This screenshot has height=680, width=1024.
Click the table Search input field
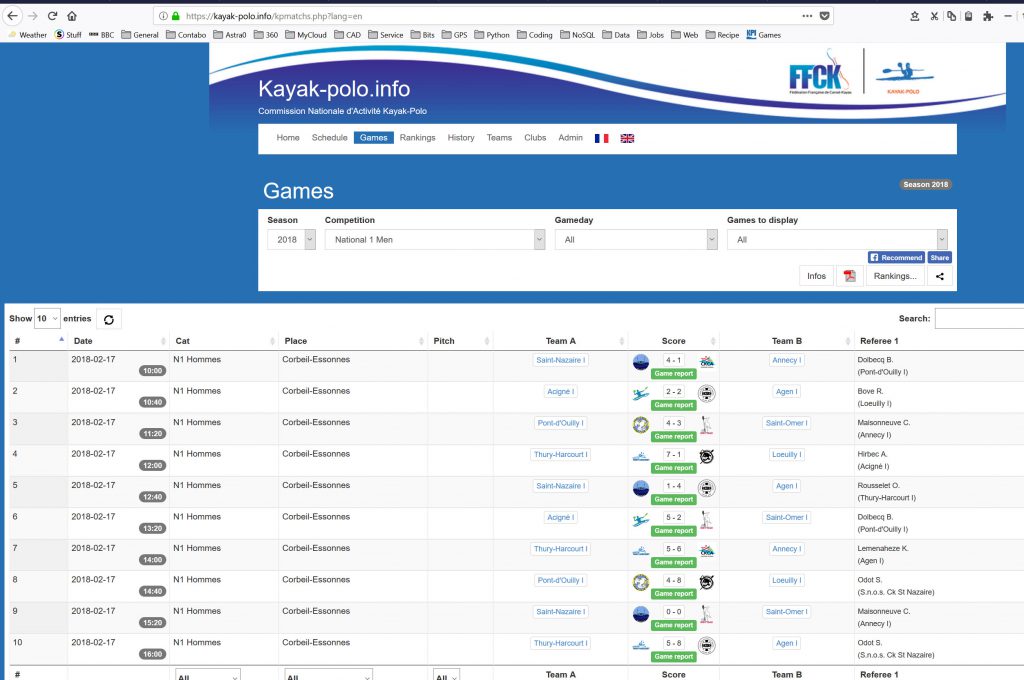pos(978,318)
